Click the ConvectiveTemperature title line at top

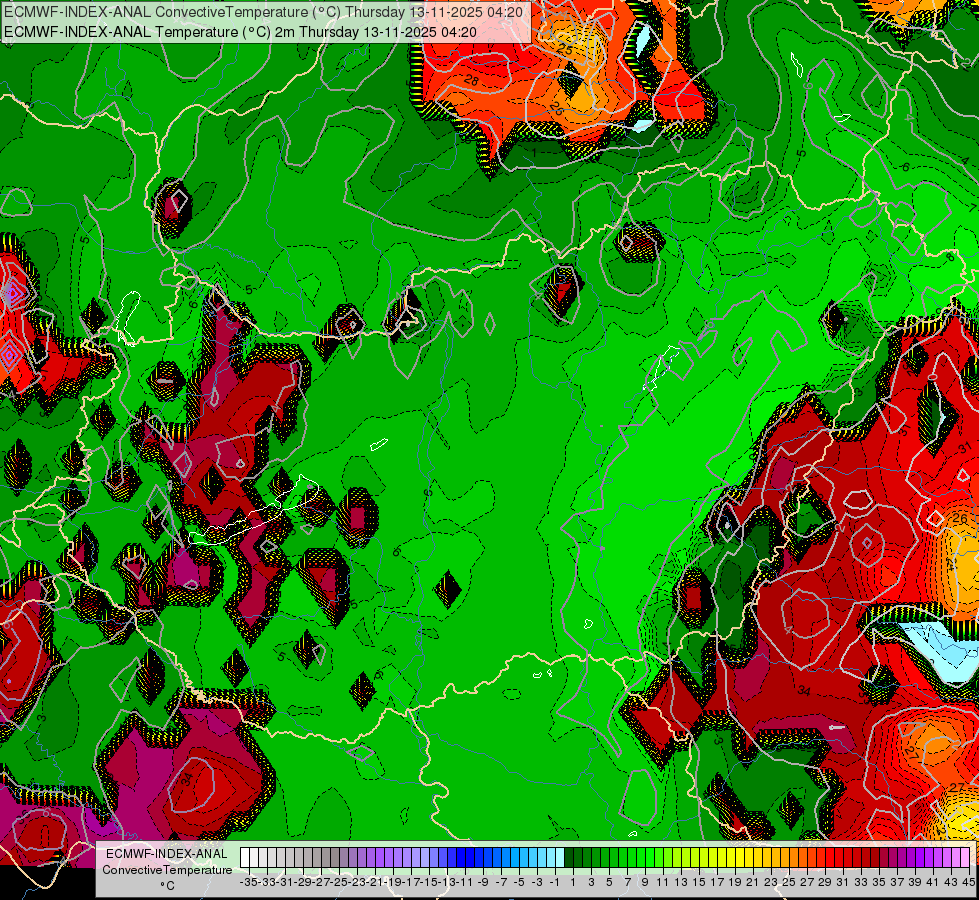[x=263, y=11]
